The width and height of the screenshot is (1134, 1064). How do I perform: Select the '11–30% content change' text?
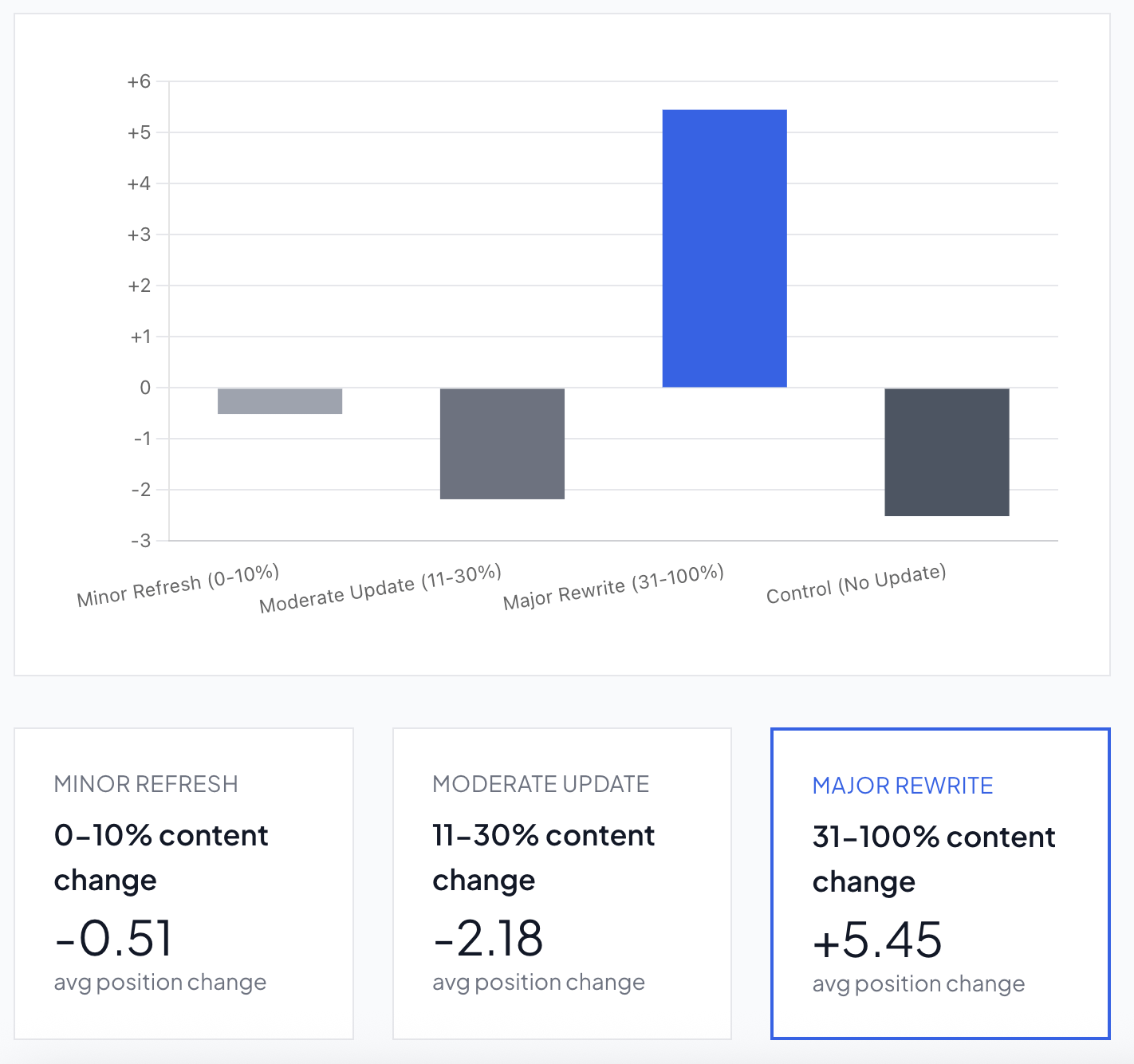click(x=543, y=857)
